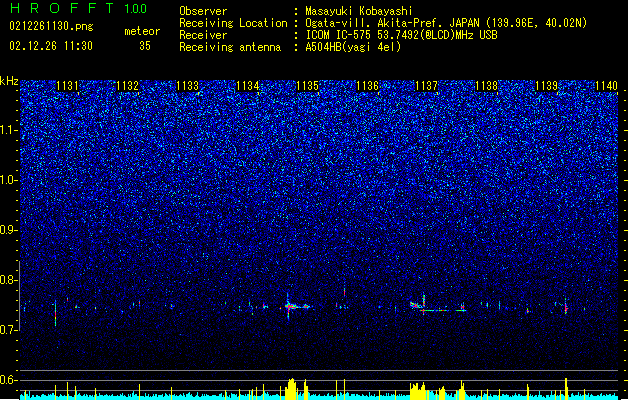
Task: Click the 0.9 frequency axis label
Action: [8, 230]
